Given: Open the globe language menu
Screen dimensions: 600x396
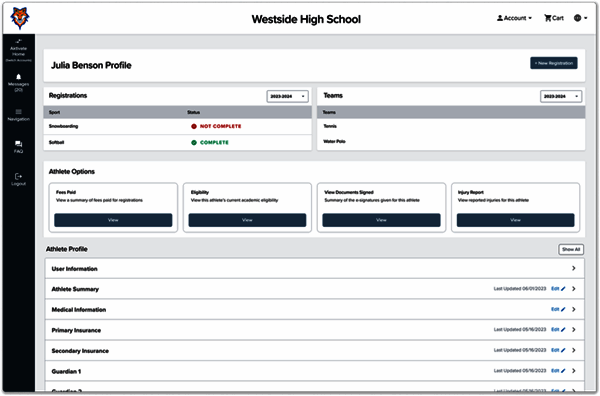Looking at the screenshot, I should pos(580,18).
